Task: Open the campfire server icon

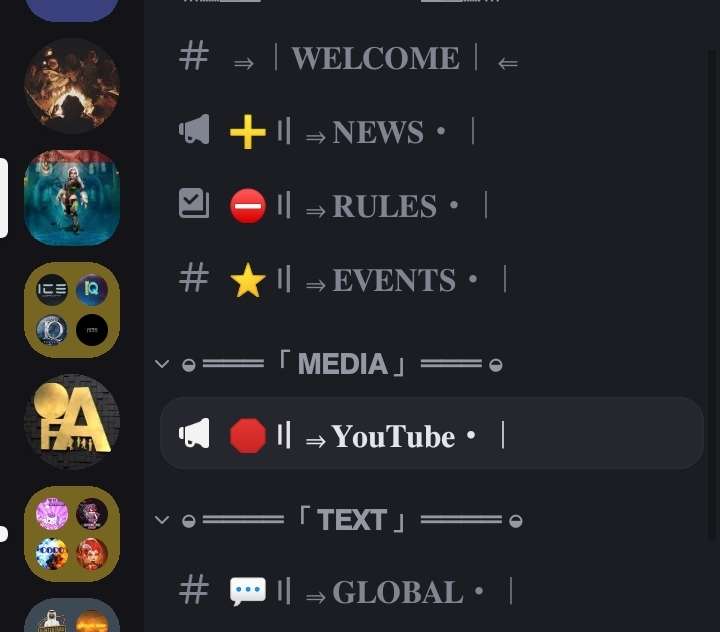Action: click(x=72, y=86)
